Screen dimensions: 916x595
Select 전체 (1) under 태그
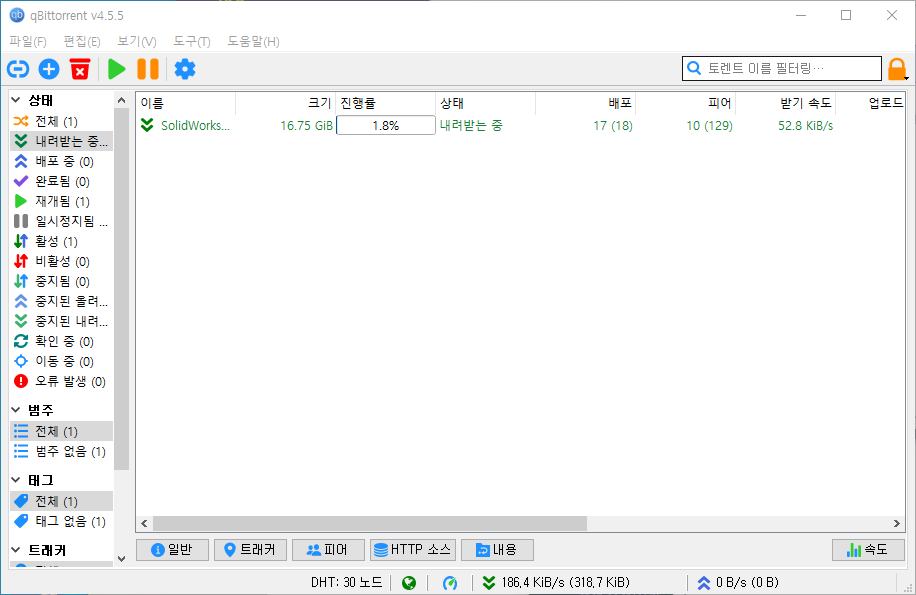61,501
